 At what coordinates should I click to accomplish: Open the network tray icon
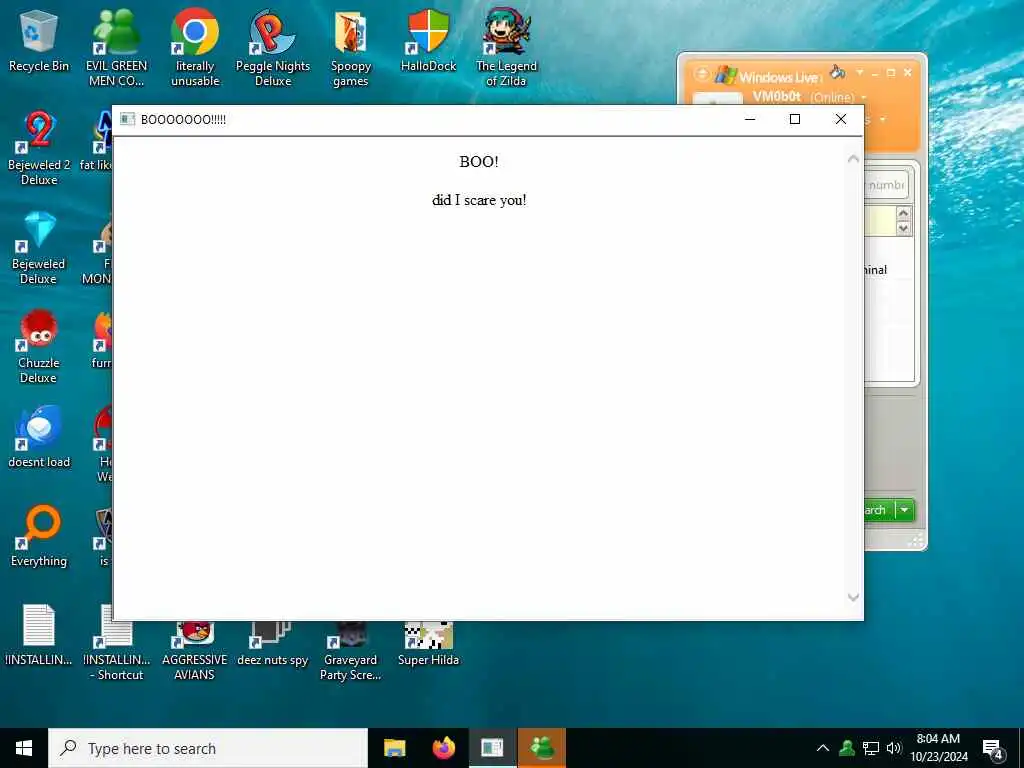871,748
